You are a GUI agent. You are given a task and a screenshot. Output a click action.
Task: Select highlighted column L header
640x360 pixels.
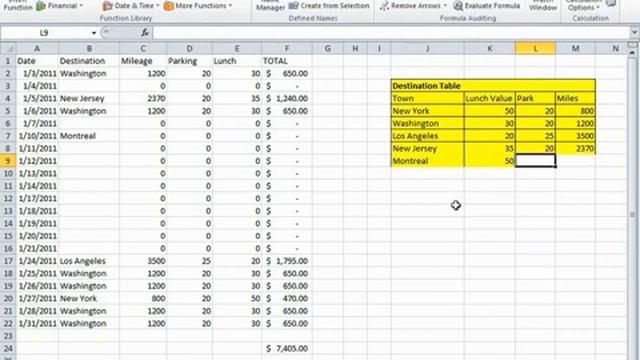tap(535, 49)
